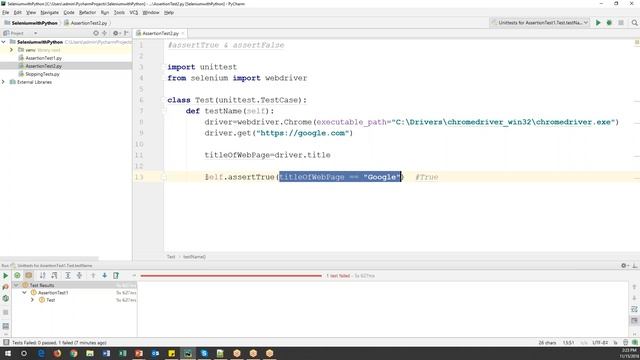Open the VCS menu

133,13
